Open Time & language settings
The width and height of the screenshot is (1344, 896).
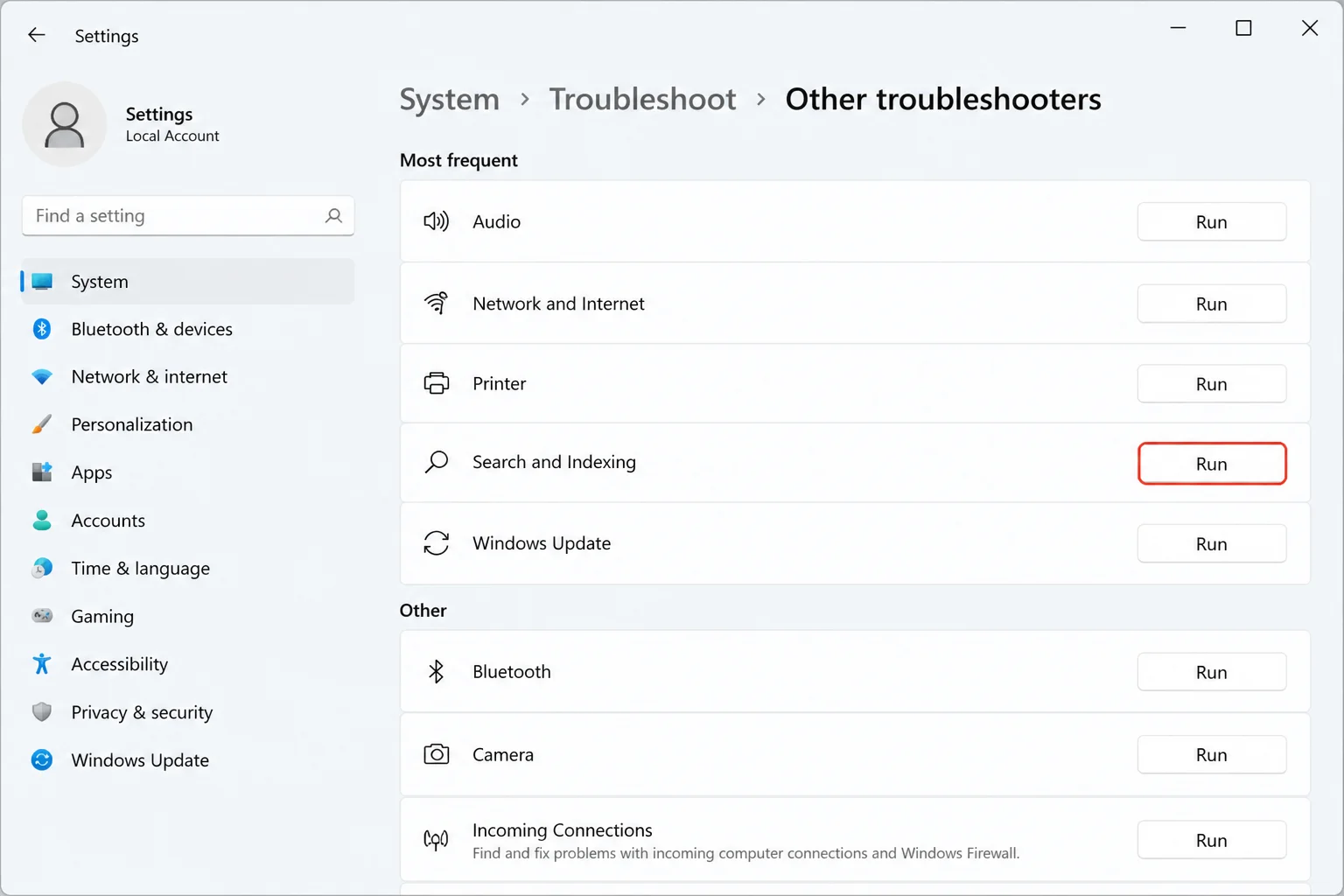188,569
